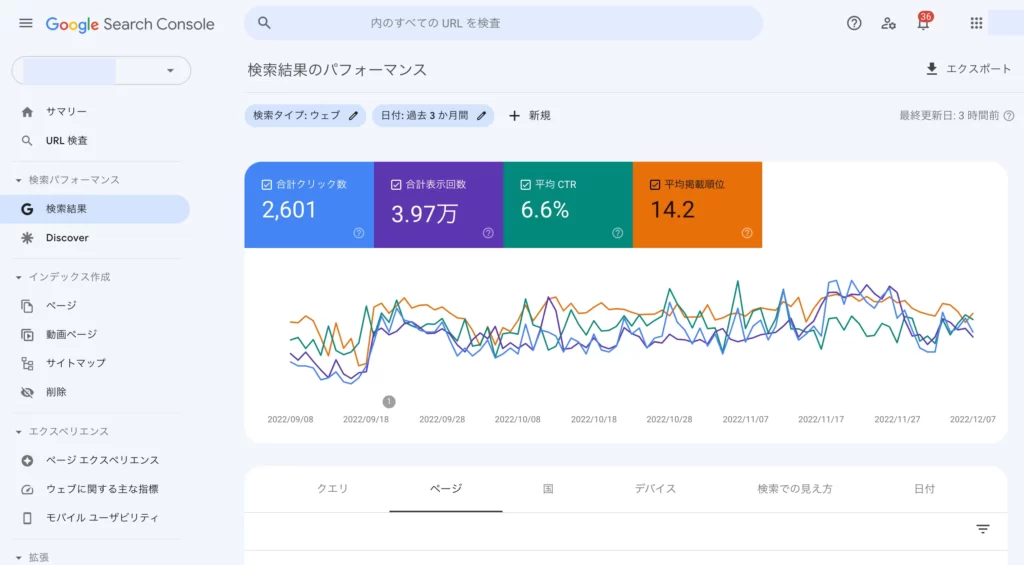Screen dimensions: 1024x565
Task: Click the Discover asterisk icon
Action: pyautogui.click(x=27, y=238)
